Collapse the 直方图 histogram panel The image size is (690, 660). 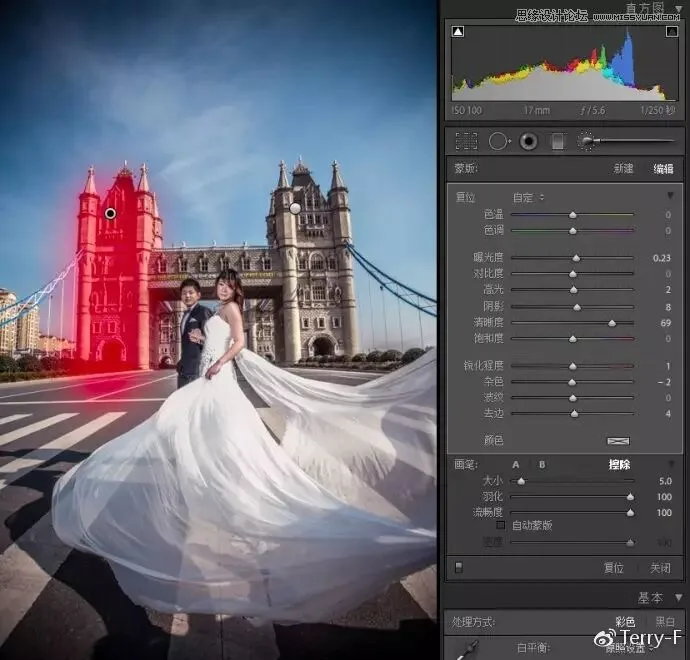coord(678,8)
